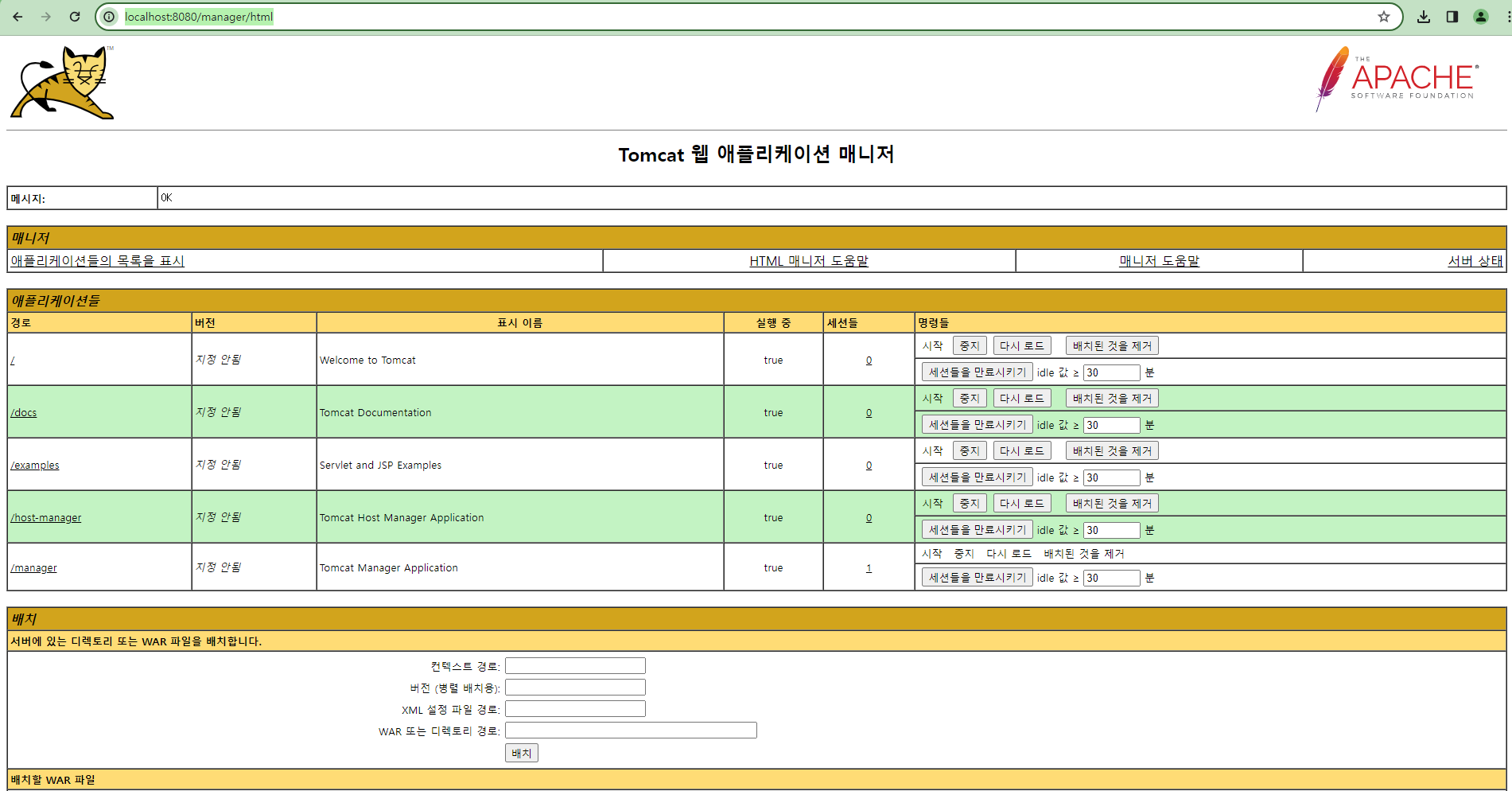Image resolution: width=1512 pixels, height=791 pixels.
Task: Click 세션들을 만료시키기 for Tomcat Host Manager Application
Action: pyautogui.click(x=978, y=530)
